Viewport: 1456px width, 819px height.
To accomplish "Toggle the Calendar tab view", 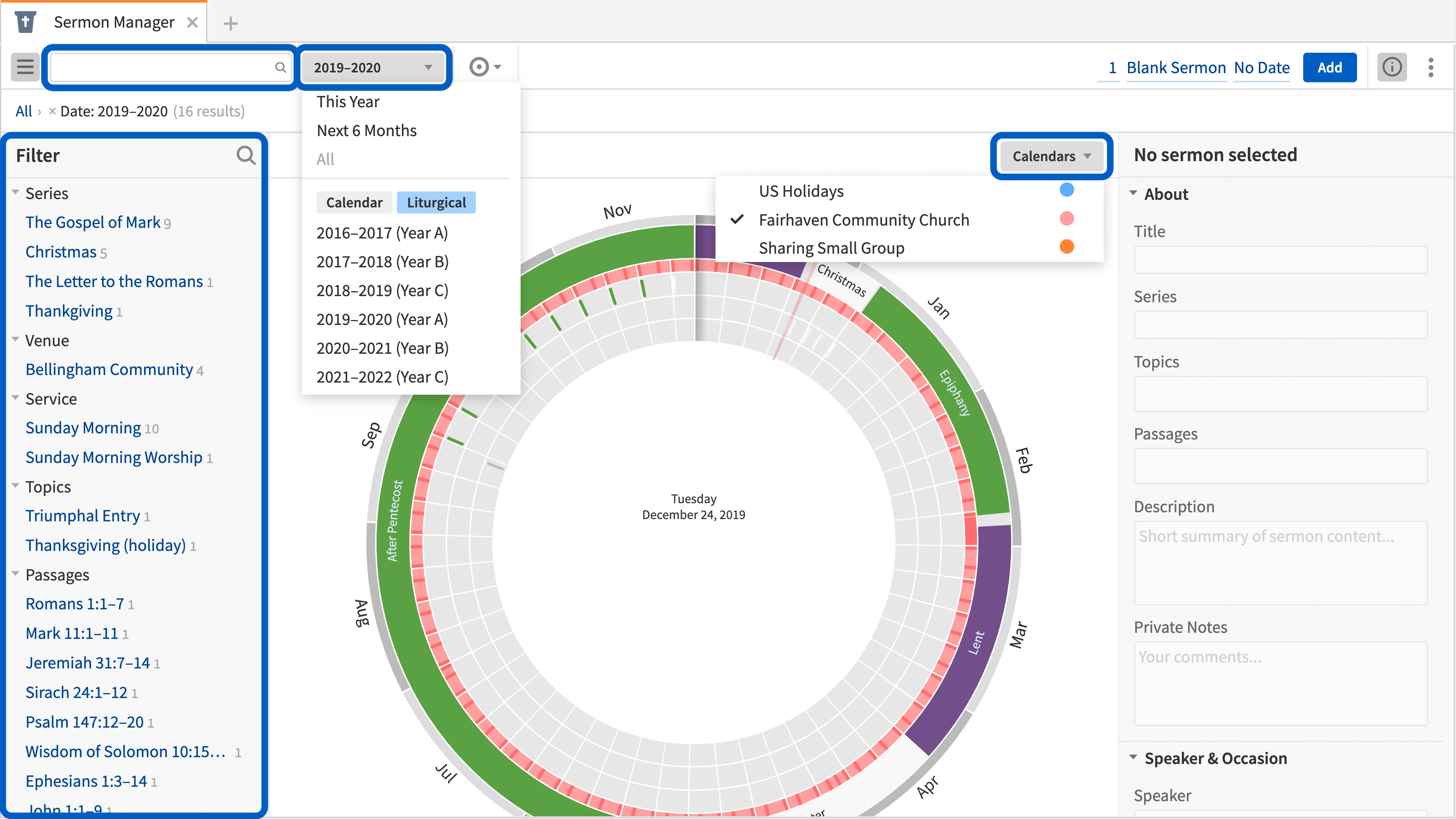I will (x=354, y=202).
